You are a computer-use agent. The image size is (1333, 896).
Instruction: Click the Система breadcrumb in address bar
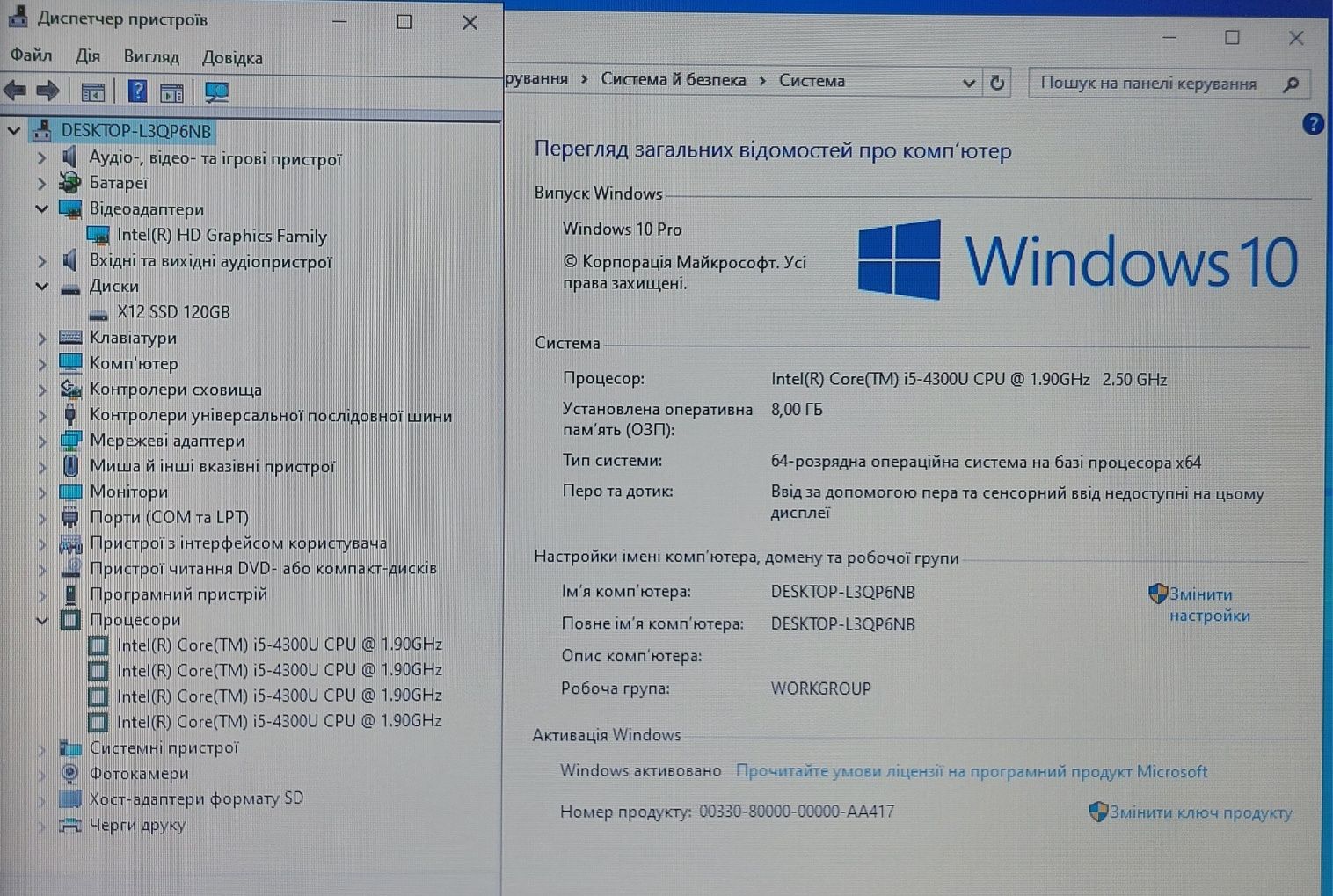click(x=812, y=81)
